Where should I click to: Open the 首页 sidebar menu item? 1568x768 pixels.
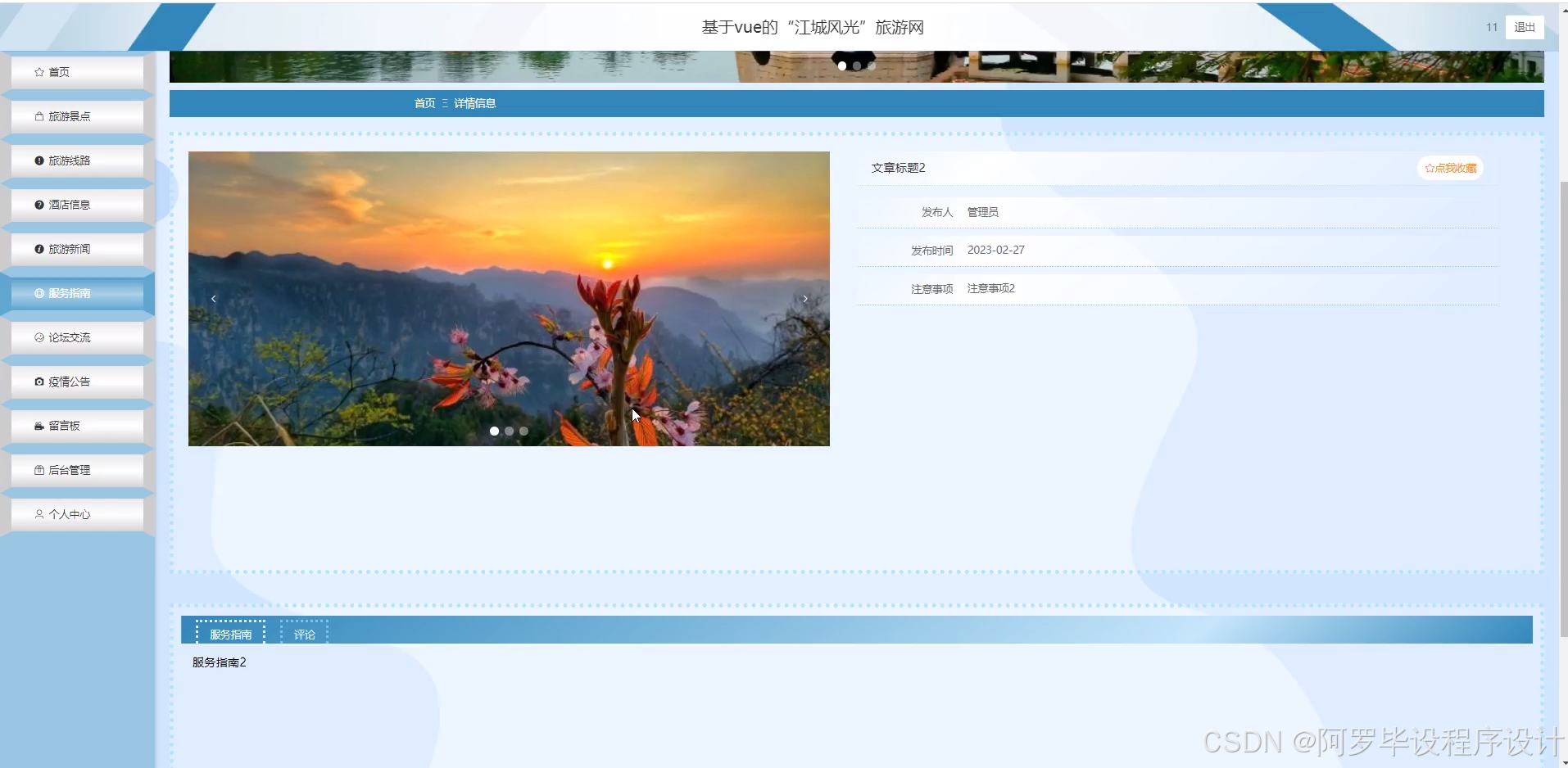pos(77,72)
